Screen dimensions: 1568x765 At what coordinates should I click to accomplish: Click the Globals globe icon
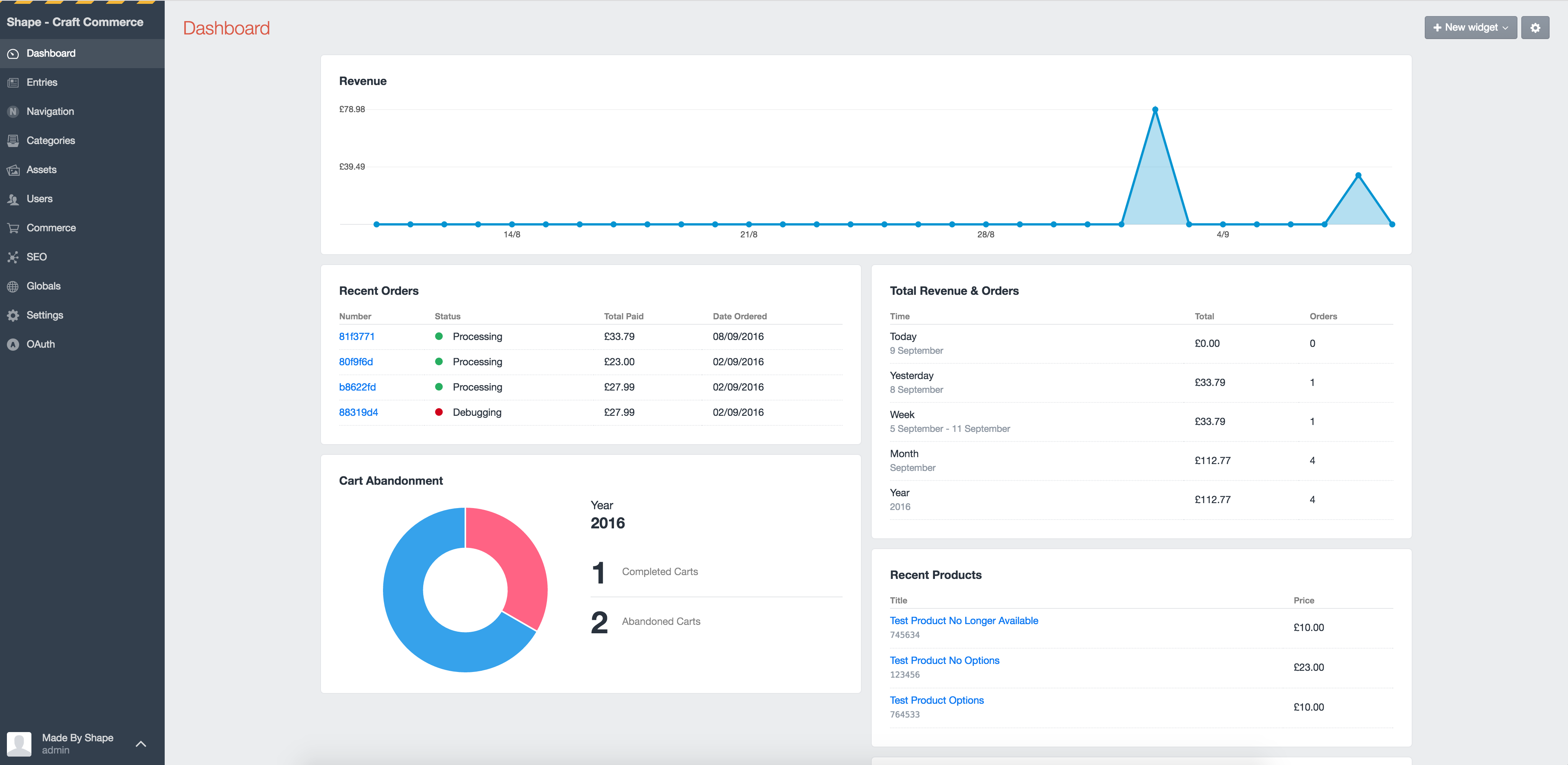pos(13,286)
